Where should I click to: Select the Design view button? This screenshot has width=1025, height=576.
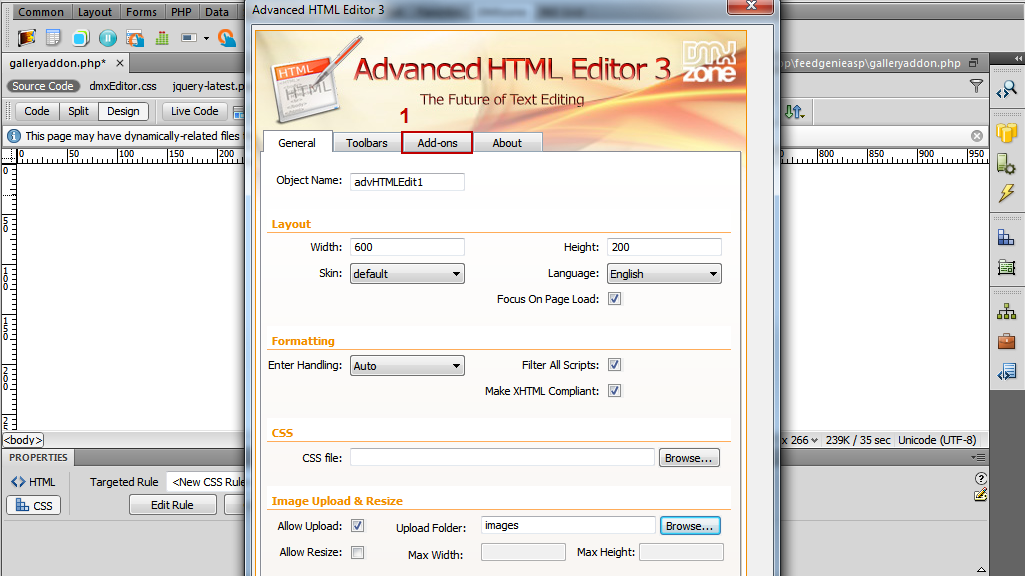[x=124, y=111]
